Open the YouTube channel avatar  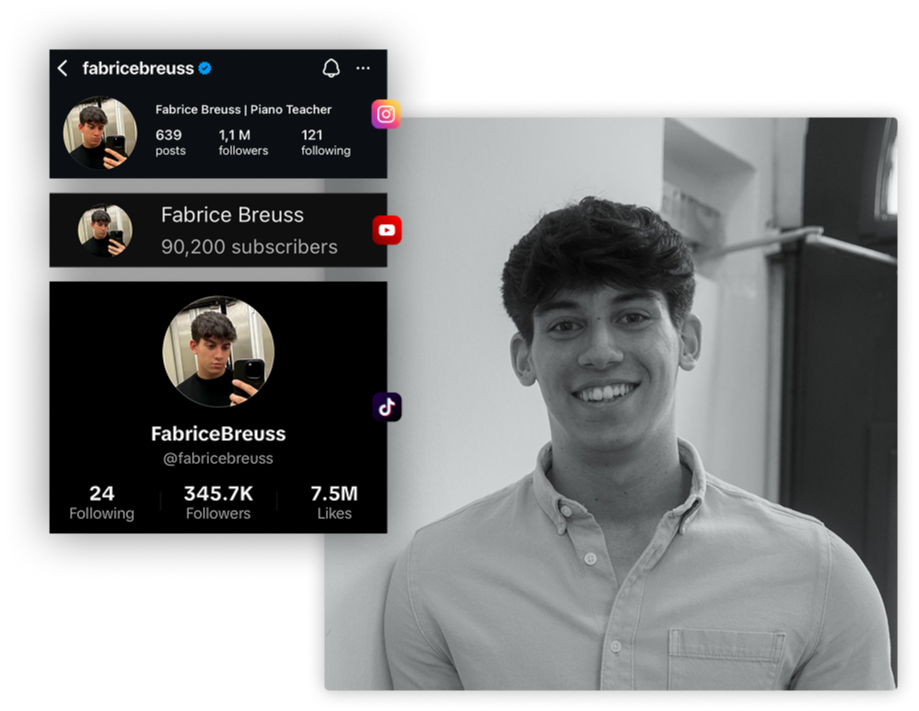coord(105,230)
